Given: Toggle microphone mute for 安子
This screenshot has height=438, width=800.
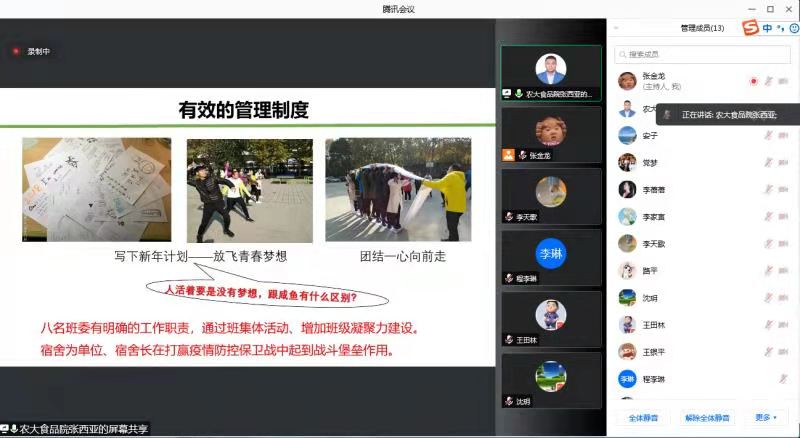Looking at the screenshot, I should coord(769,135).
